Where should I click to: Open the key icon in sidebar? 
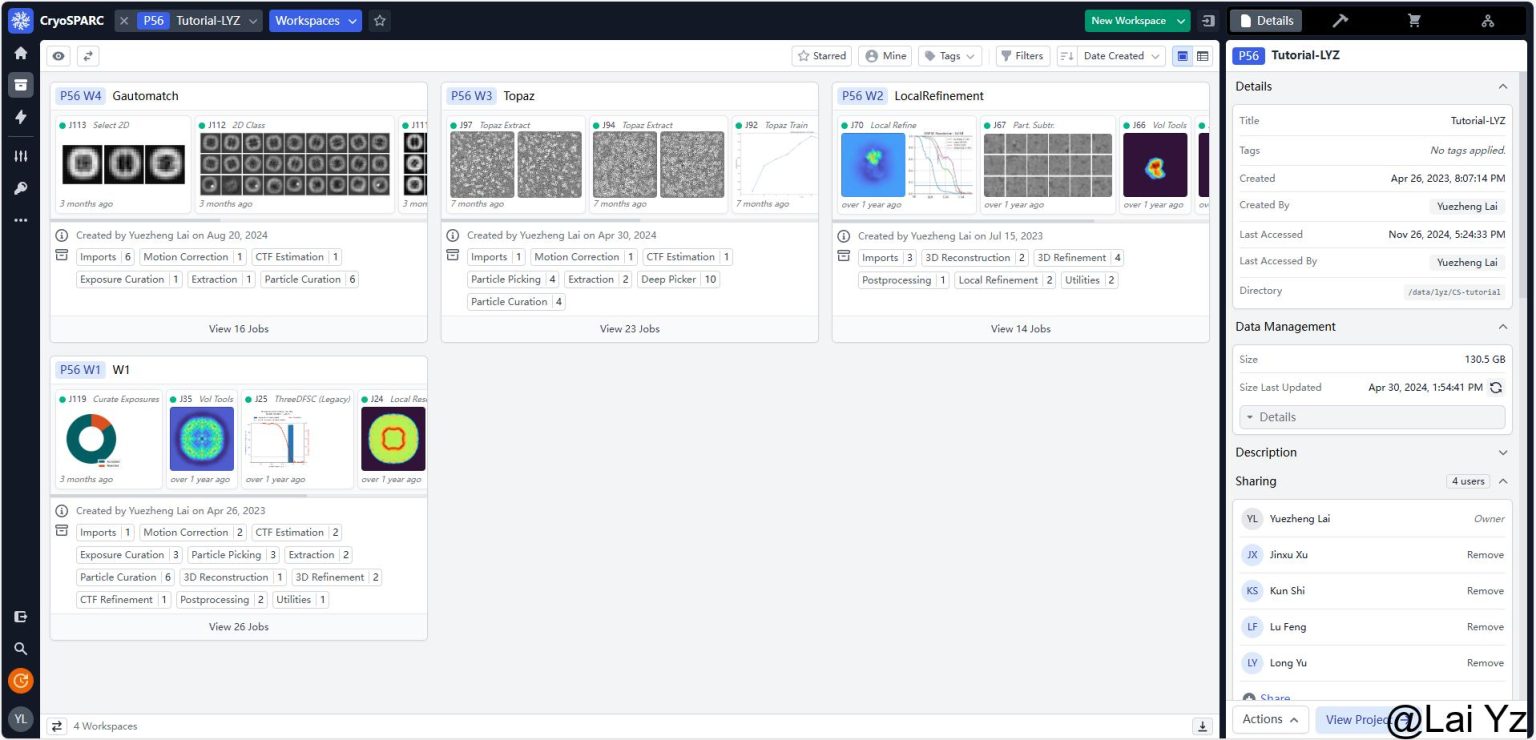click(20, 188)
